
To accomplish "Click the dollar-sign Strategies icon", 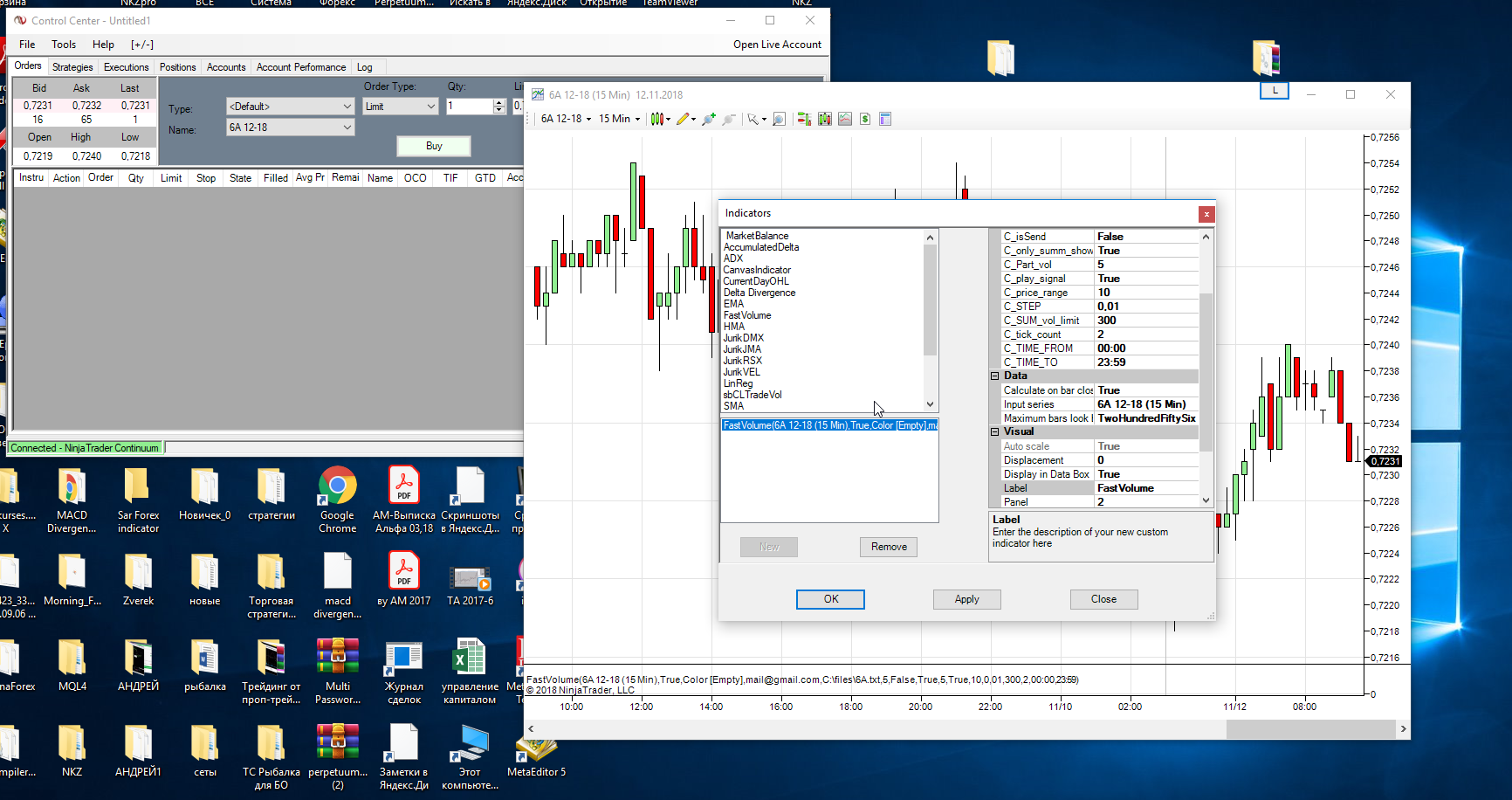I will pyautogui.click(x=865, y=119).
